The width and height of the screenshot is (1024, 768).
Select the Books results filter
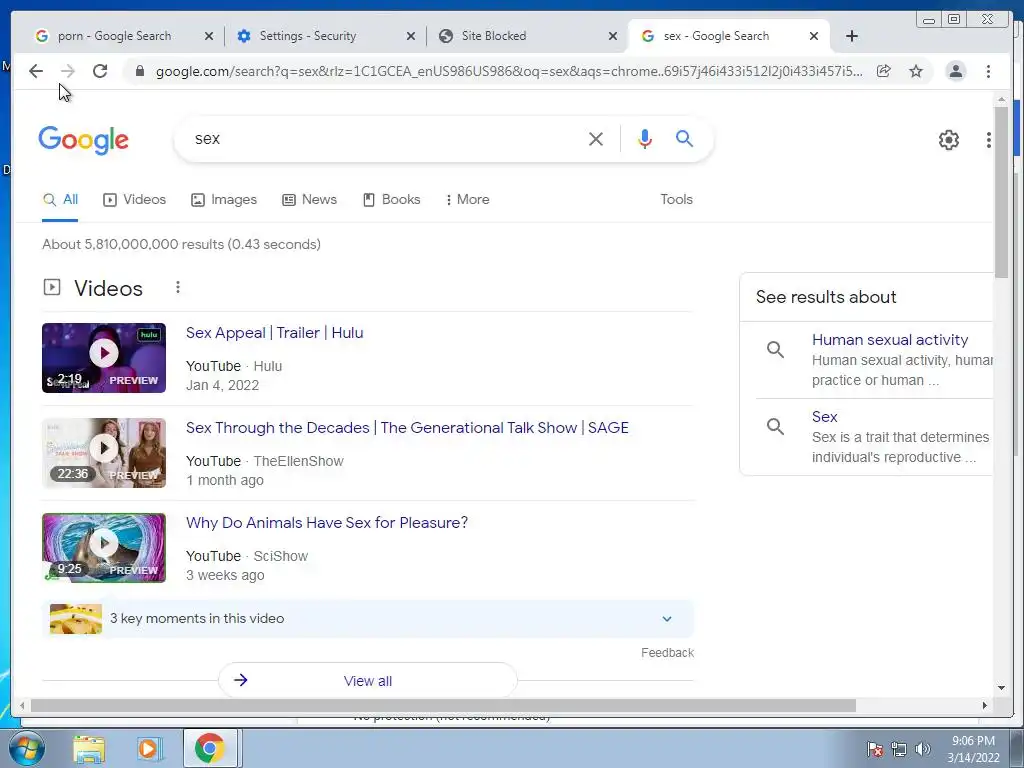click(x=392, y=200)
